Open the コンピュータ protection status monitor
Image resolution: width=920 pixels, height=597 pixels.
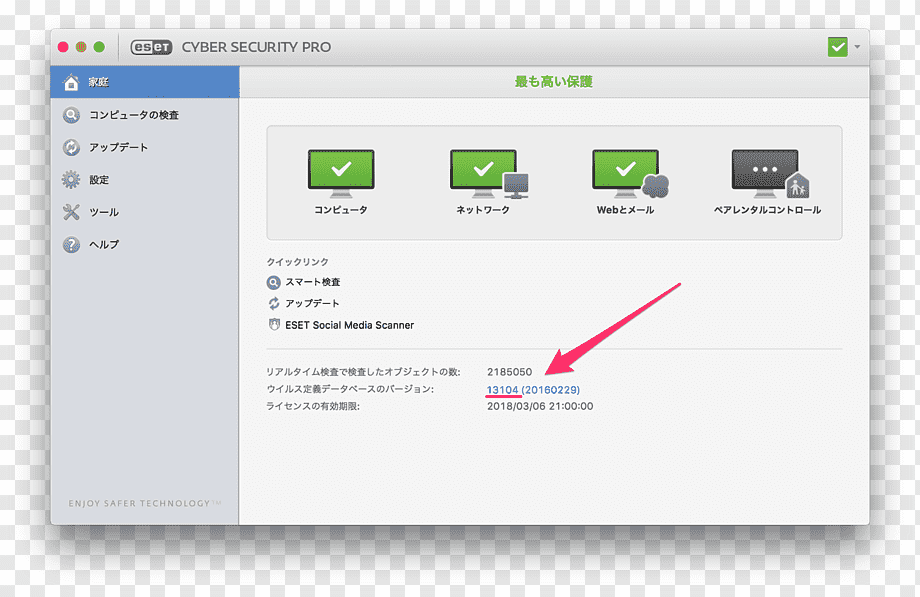point(341,173)
